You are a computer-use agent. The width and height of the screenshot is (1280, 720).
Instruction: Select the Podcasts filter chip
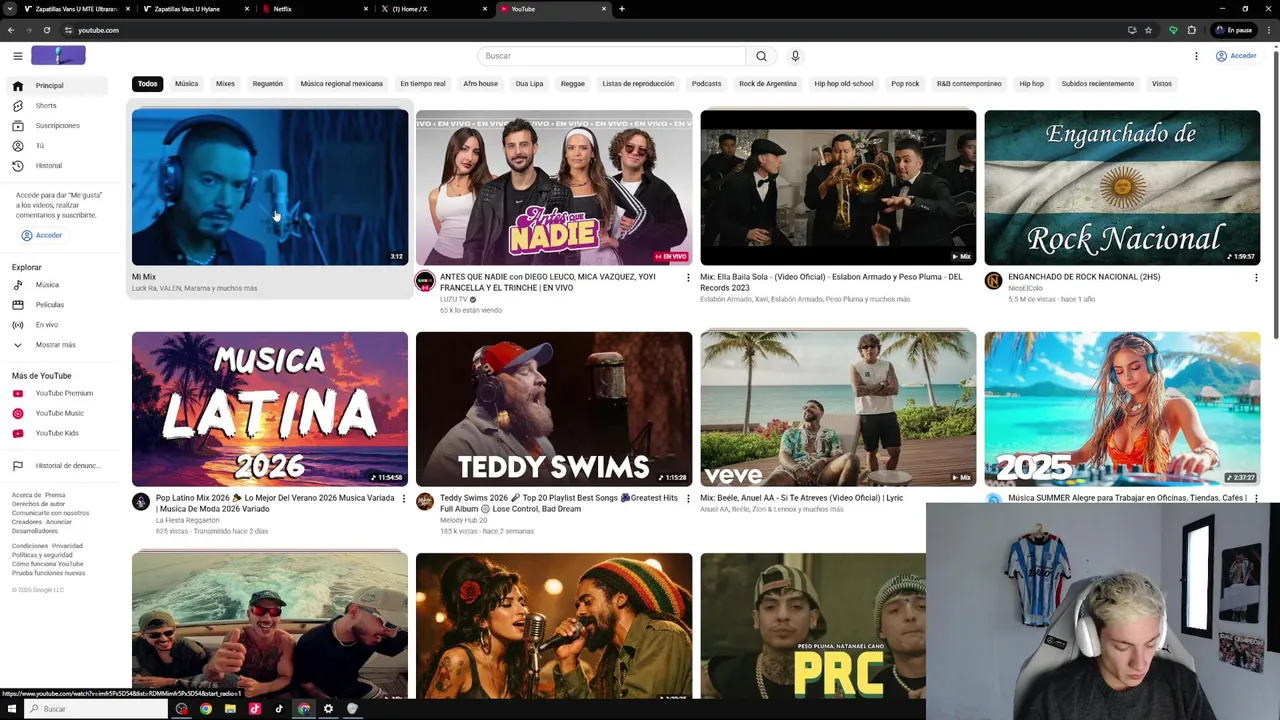[x=706, y=84]
